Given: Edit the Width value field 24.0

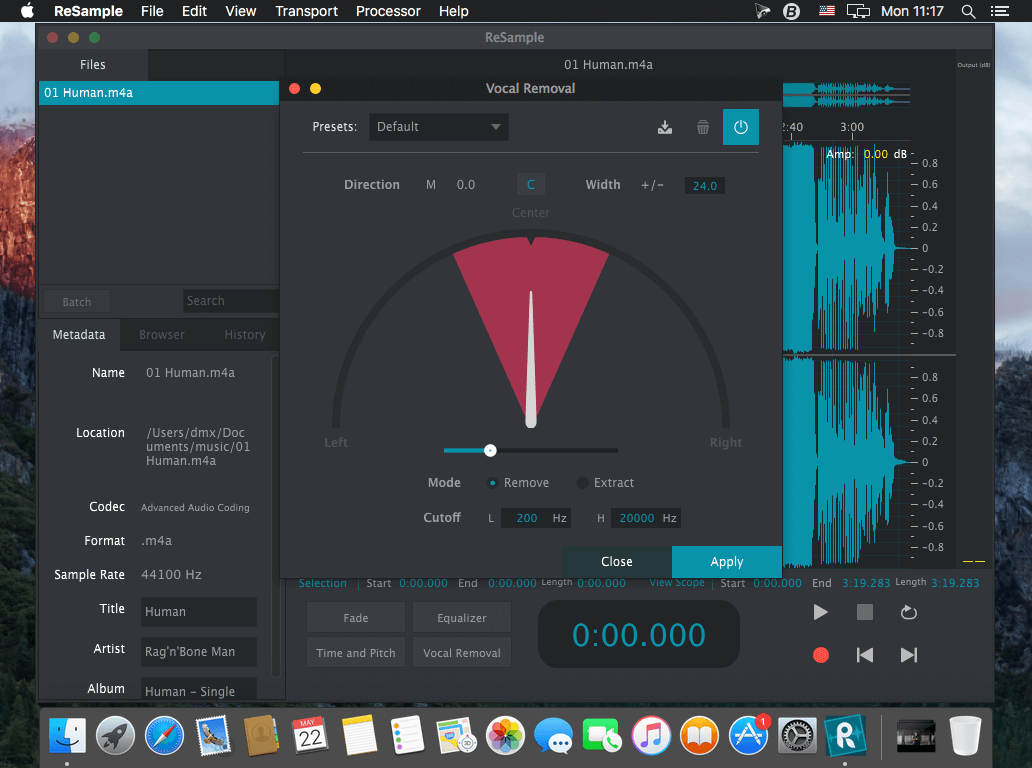Looking at the screenshot, I should coord(704,186).
